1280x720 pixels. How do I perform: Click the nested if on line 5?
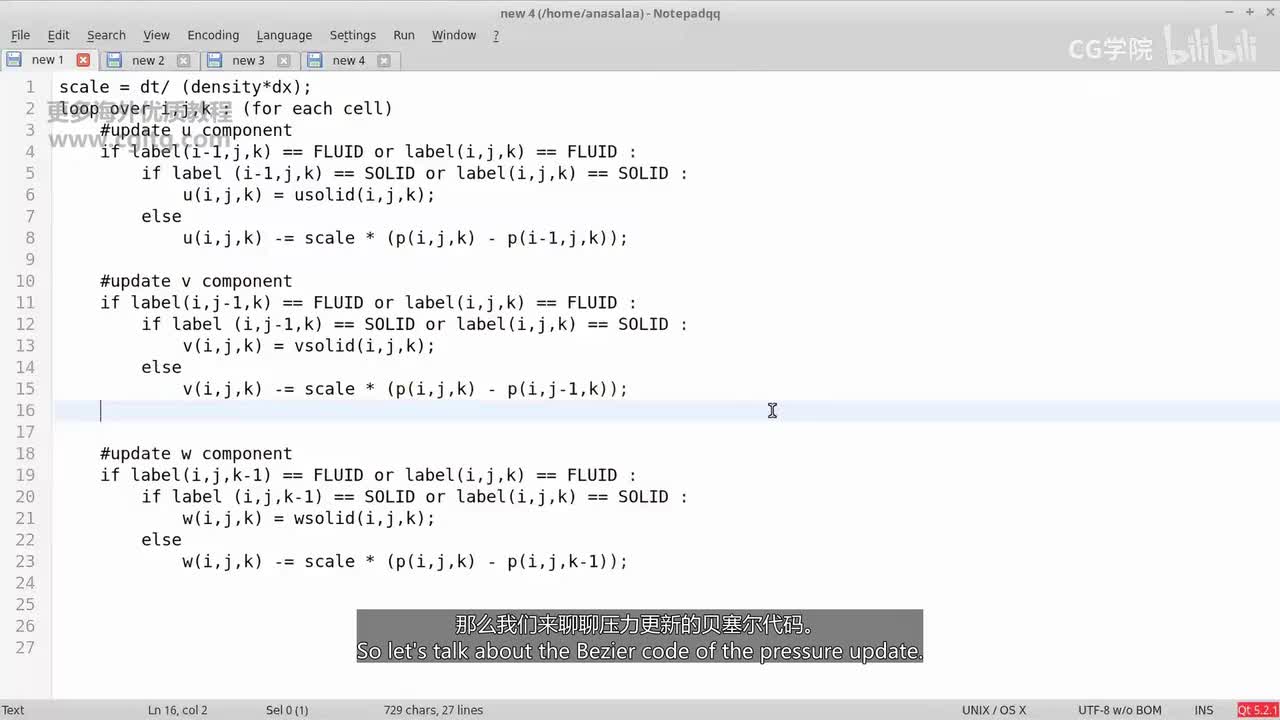coord(414,173)
